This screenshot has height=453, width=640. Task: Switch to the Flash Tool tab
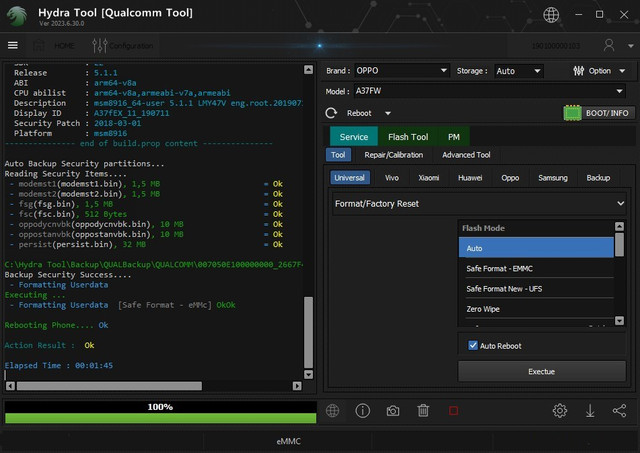408,137
